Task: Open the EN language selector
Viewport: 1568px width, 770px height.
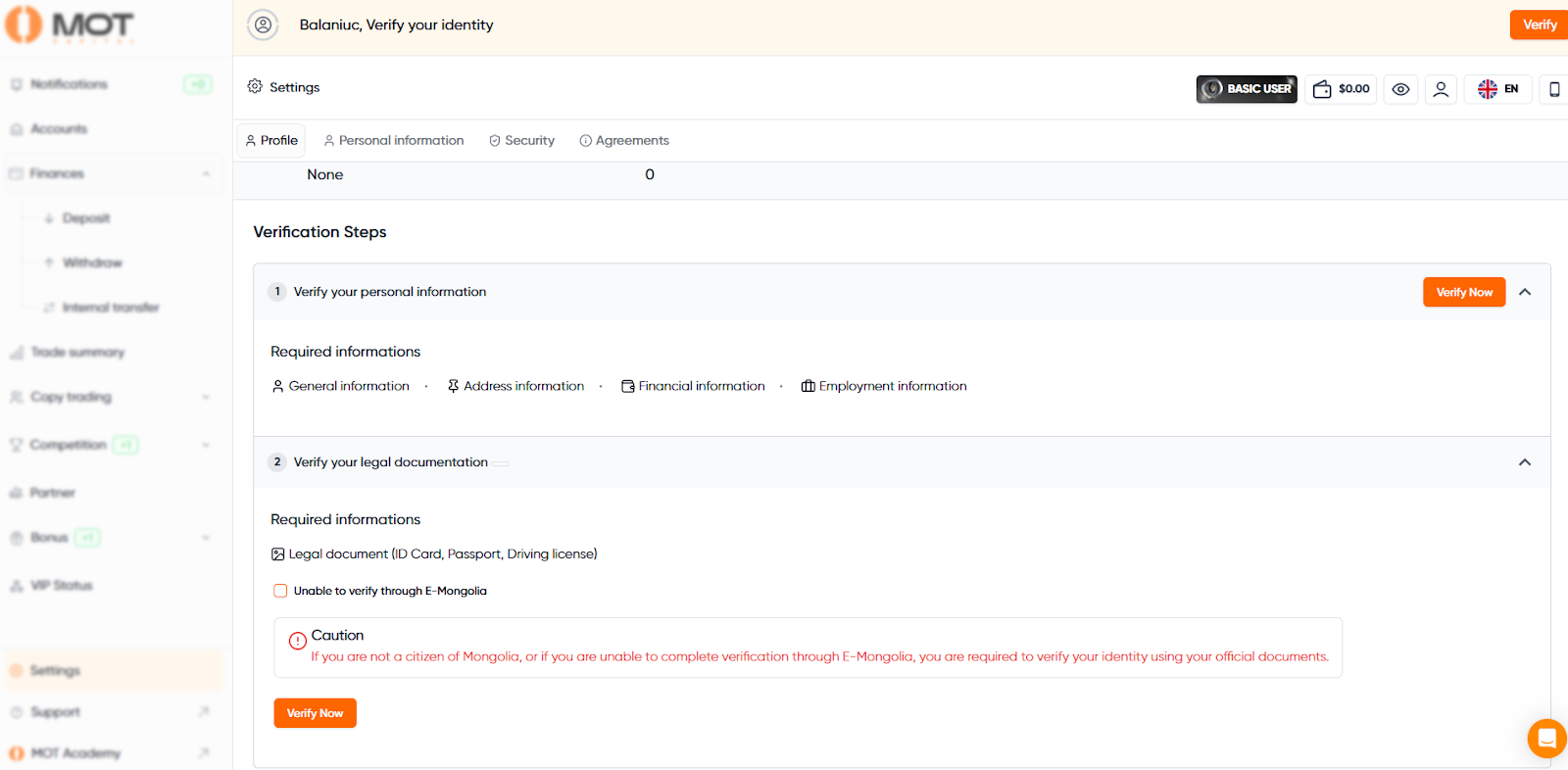Action: click(1497, 89)
